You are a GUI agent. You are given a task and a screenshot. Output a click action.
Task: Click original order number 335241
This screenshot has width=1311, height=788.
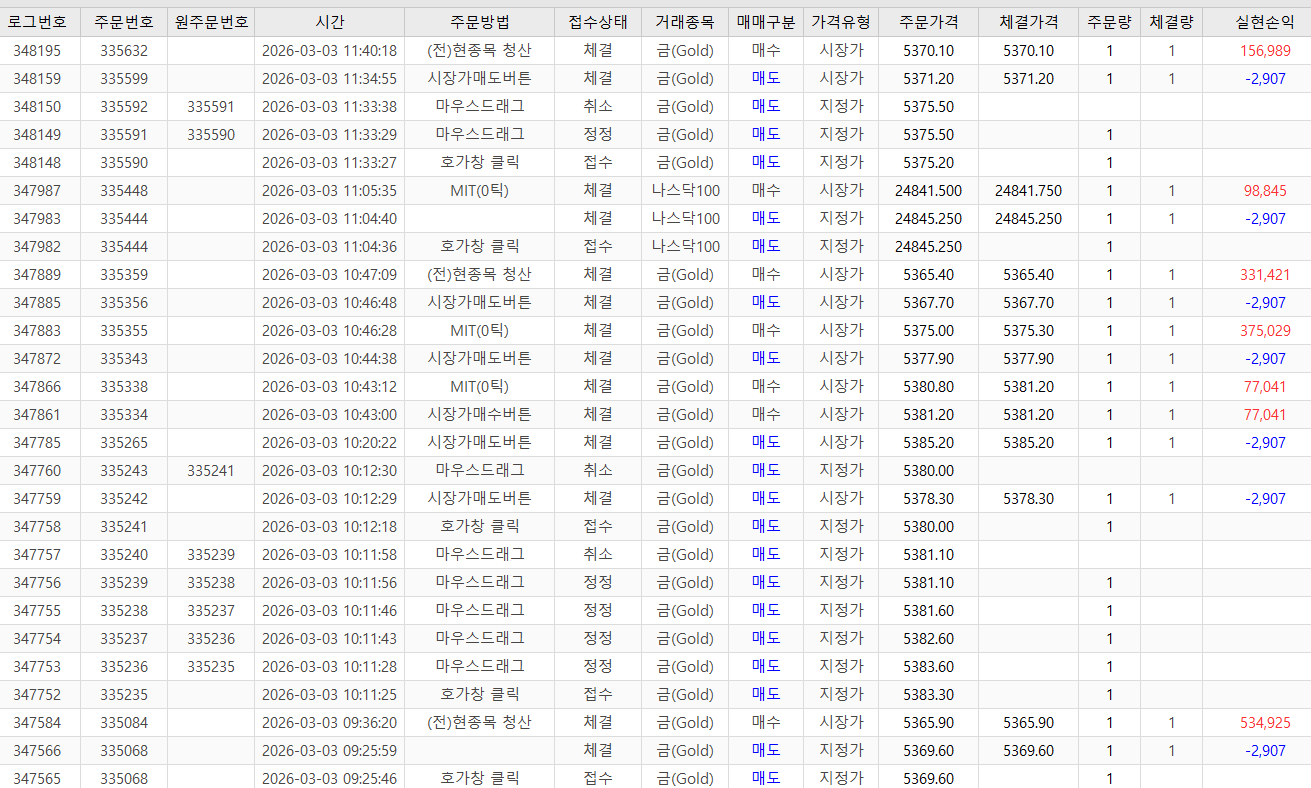click(211, 471)
